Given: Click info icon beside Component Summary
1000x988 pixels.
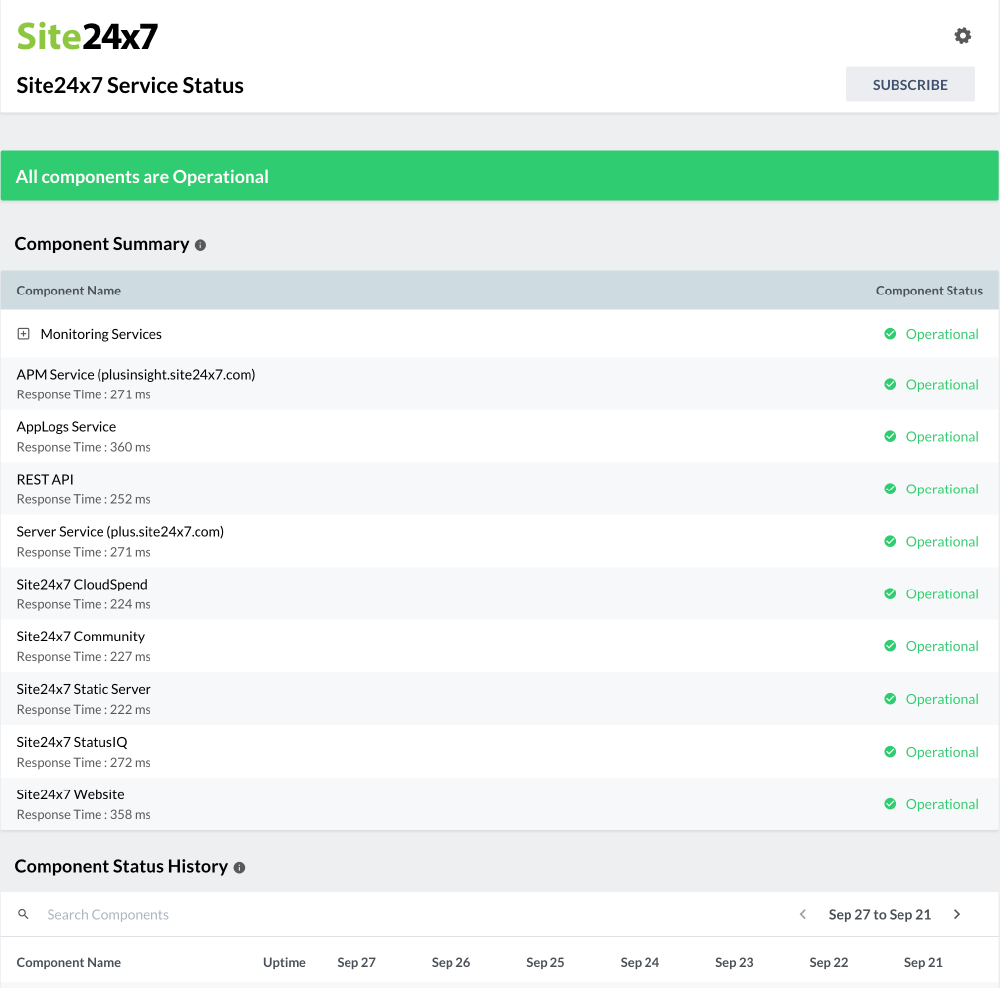Looking at the screenshot, I should [200, 245].
